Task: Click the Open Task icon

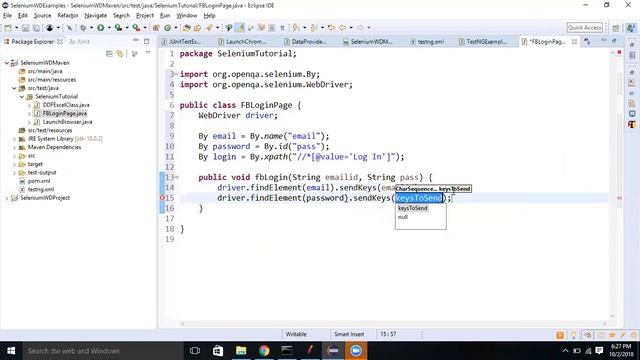Action: pos(197,28)
